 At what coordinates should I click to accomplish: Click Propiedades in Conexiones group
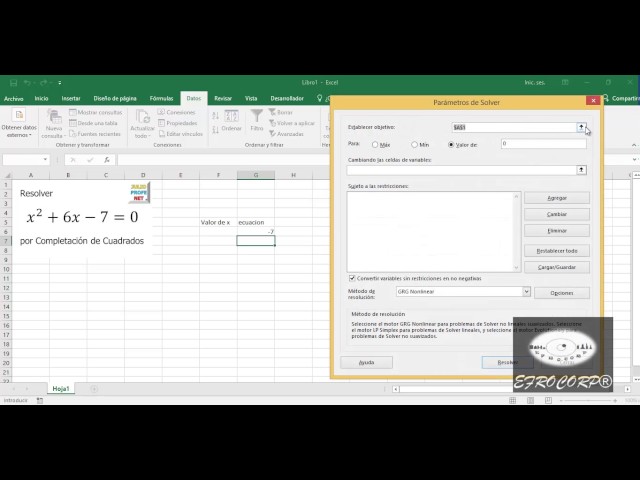[x=178, y=123]
